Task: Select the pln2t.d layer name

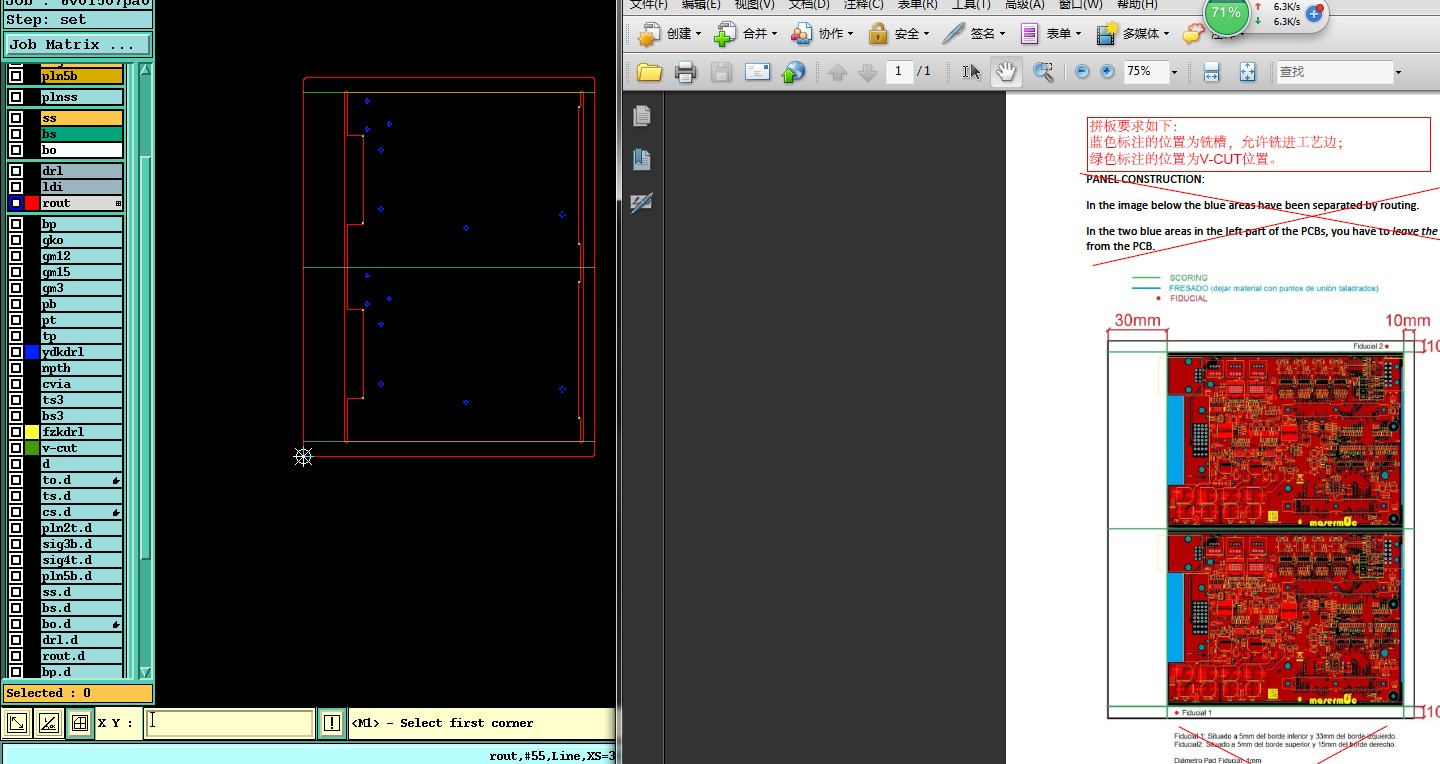Action: click(82, 528)
